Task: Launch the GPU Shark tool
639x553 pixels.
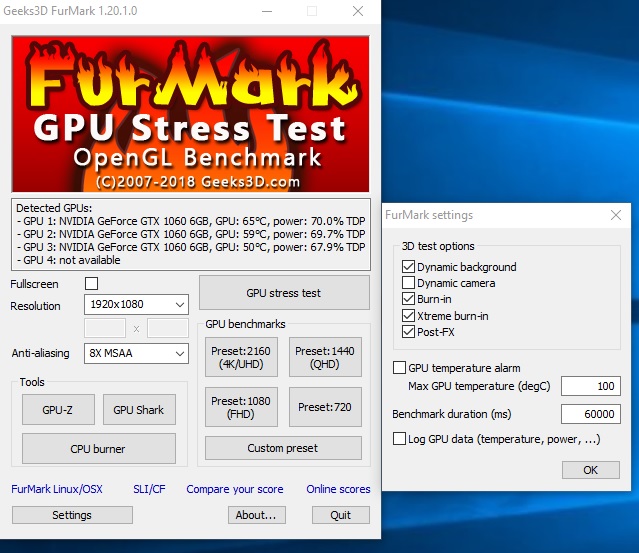Action: click(x=139, y=410)
